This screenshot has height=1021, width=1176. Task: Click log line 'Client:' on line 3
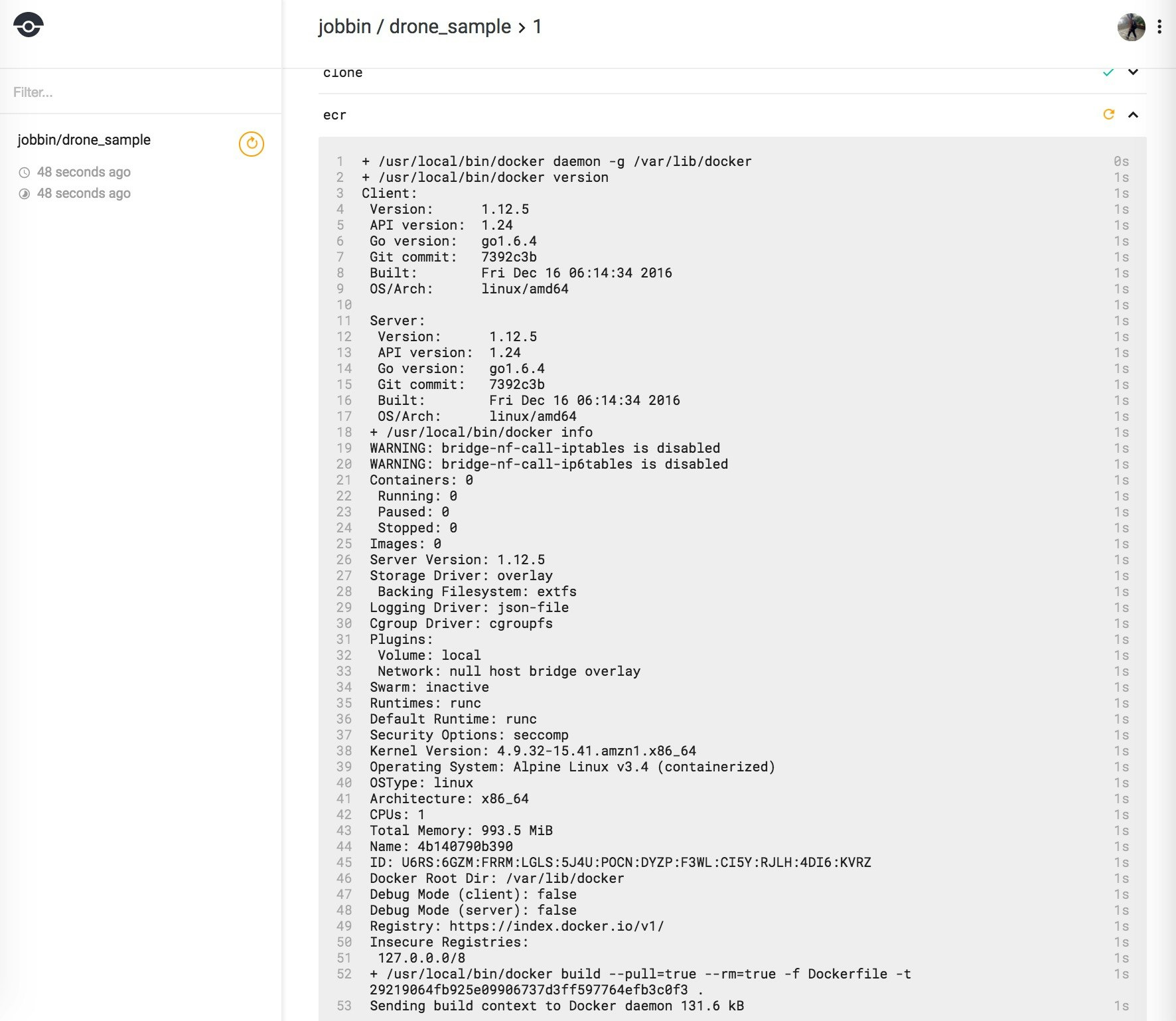click(x=390, y=193)
